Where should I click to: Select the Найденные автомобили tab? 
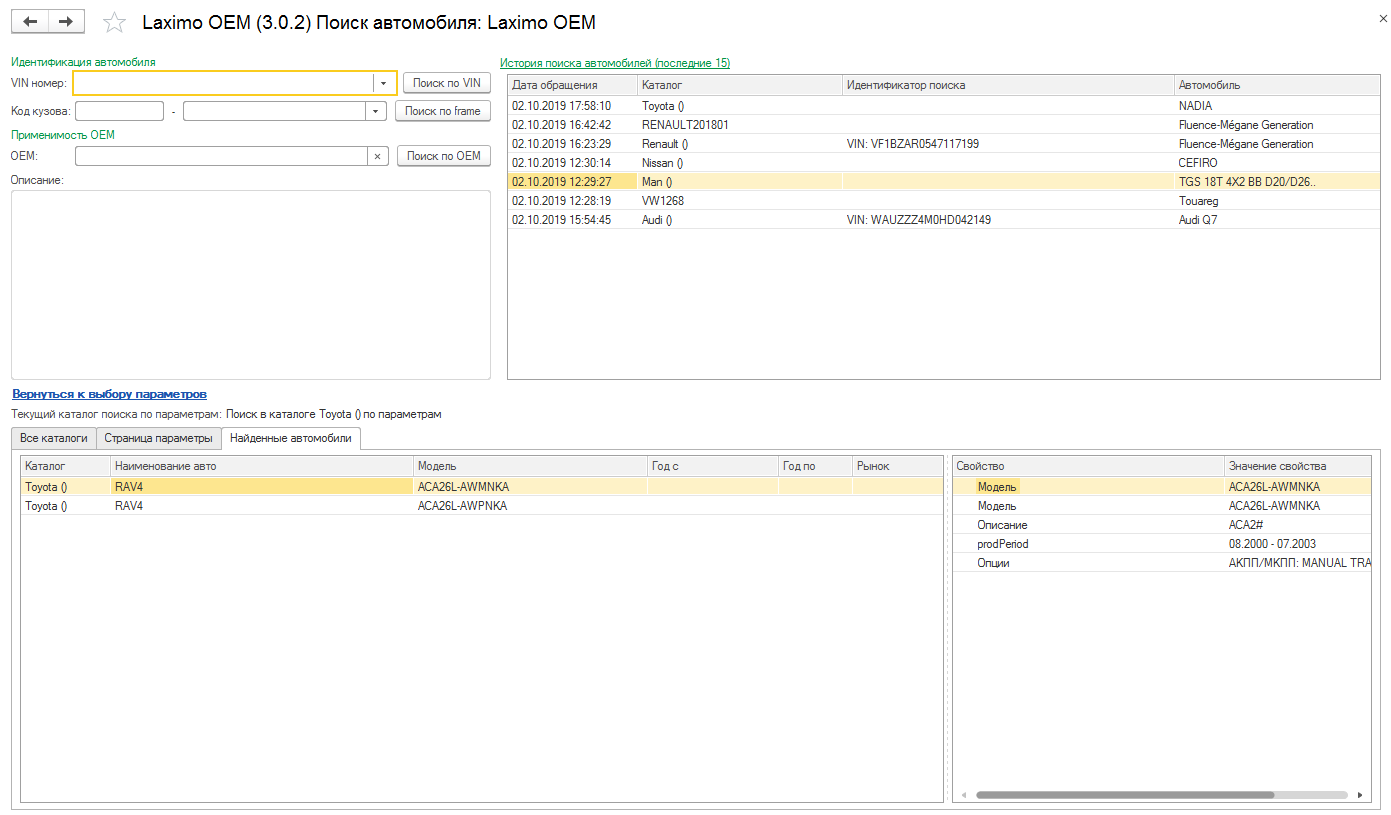291,438
